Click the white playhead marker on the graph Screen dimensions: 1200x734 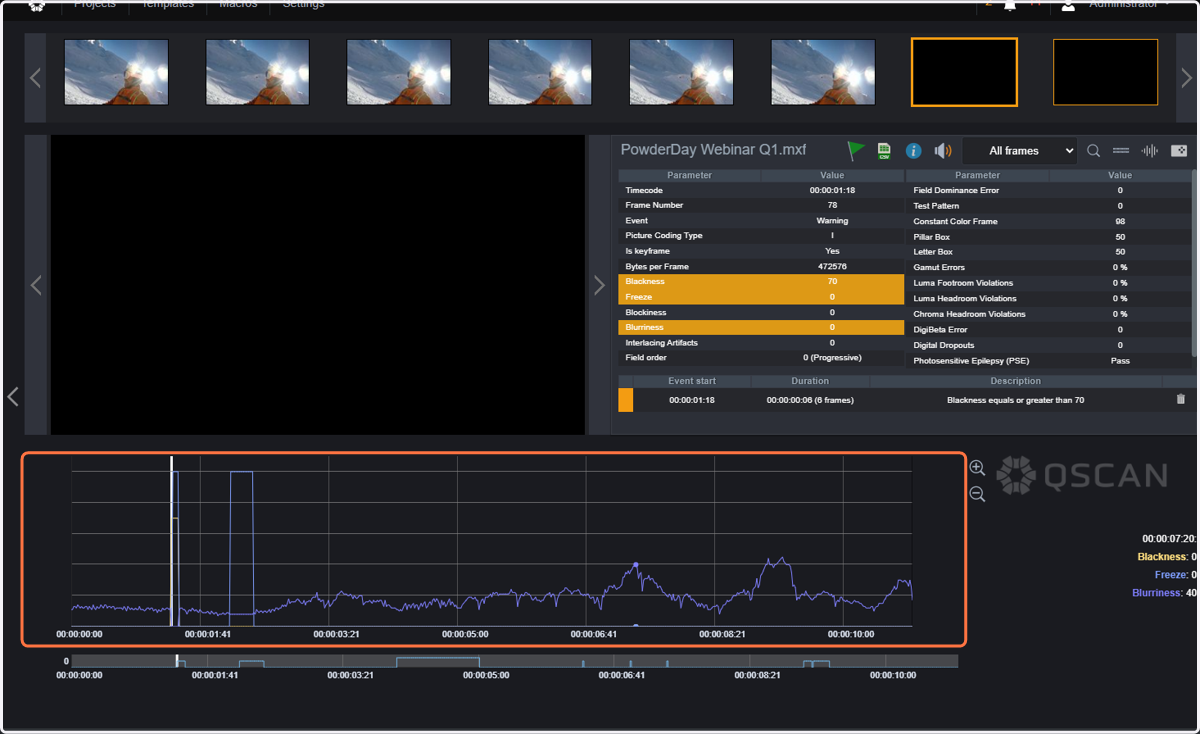tap(172, 540)
